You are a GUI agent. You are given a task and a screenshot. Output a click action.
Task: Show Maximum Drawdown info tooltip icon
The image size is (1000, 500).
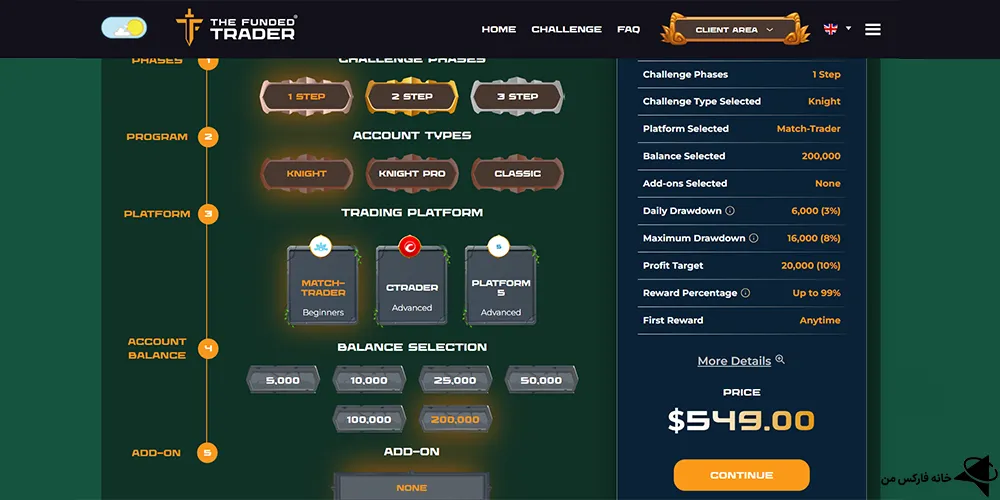point(754,239)
